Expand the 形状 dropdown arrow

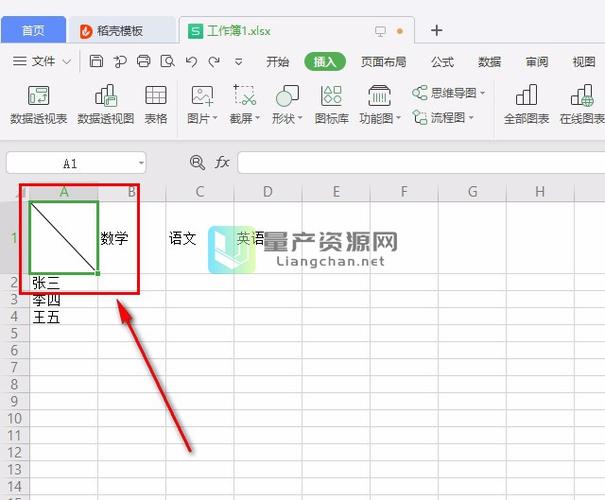pos(300,118)
